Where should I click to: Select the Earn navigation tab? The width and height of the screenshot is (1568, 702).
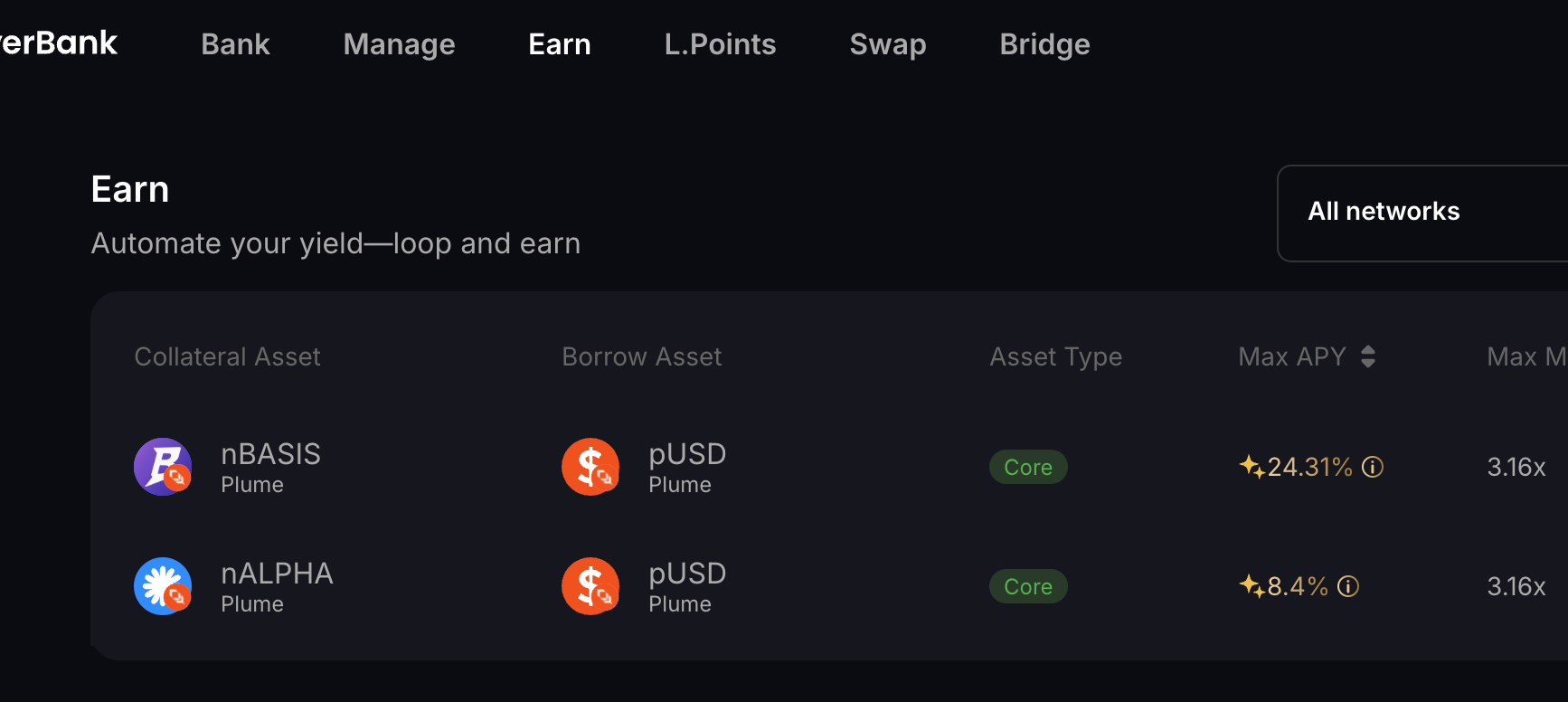coord(559,44)
